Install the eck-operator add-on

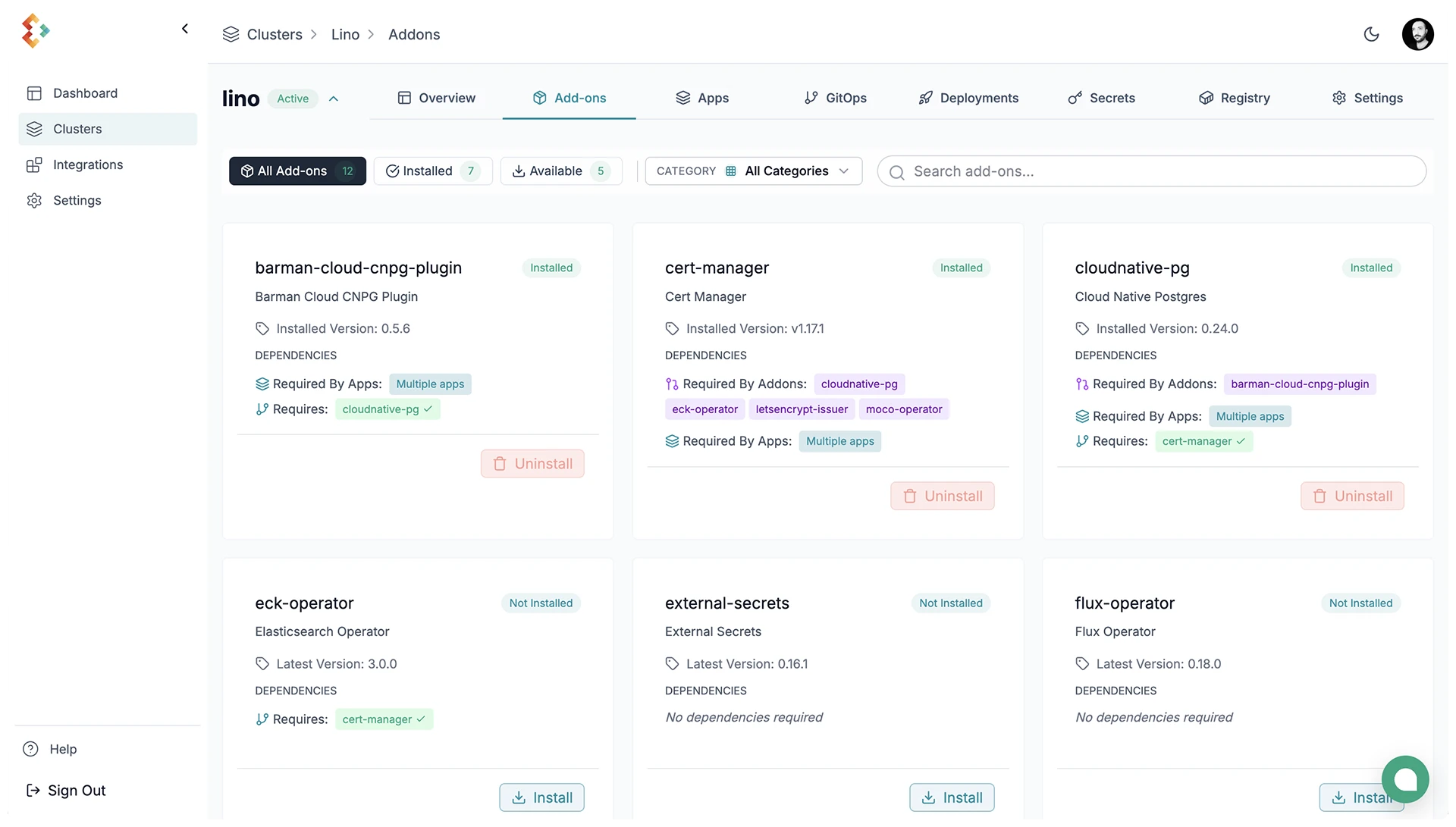(541, 797)
